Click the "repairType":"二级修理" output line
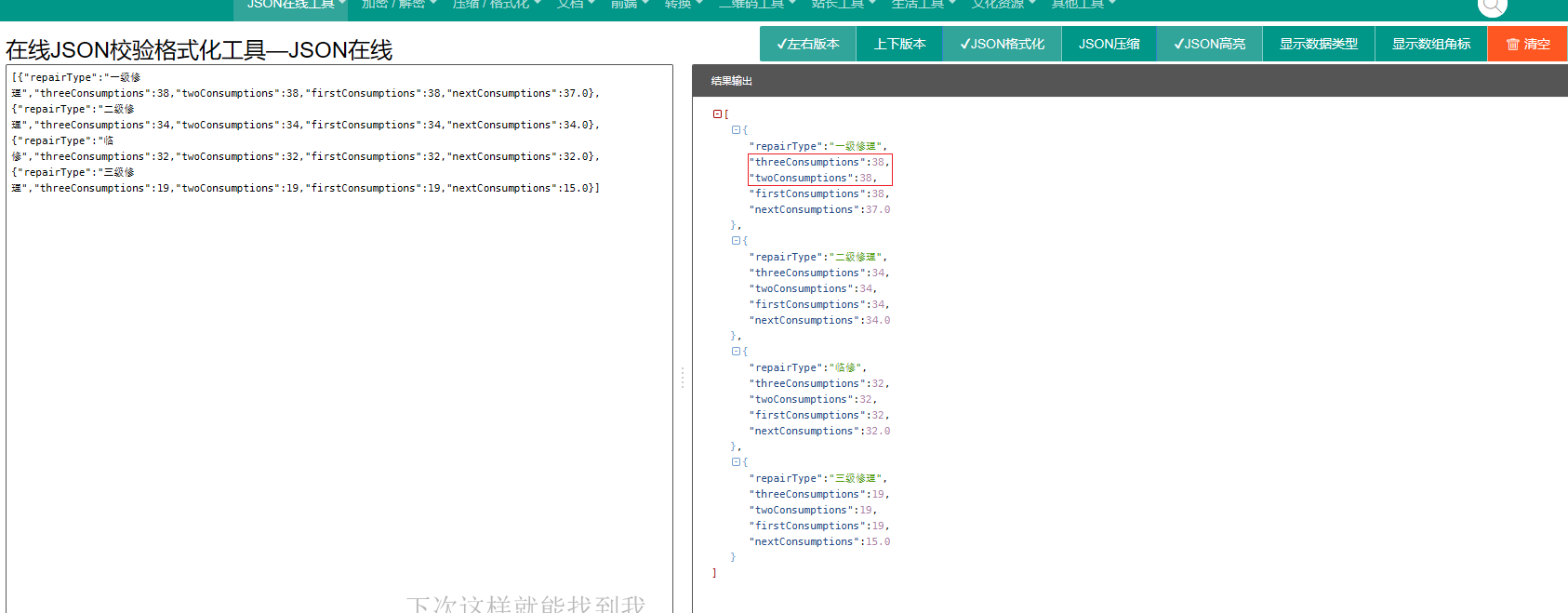 [x=818, y=257]
